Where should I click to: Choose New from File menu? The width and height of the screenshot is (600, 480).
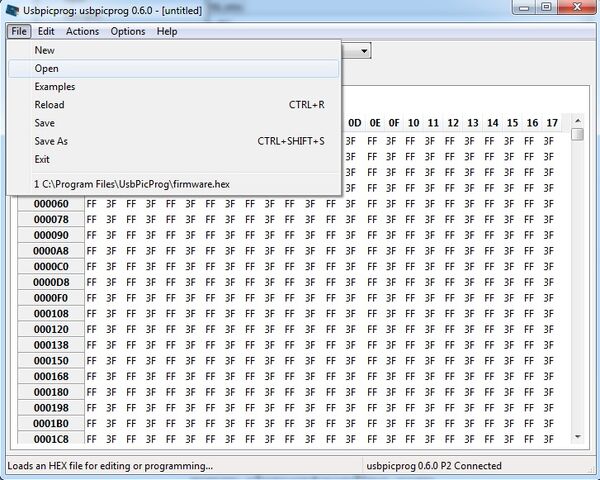tap(173, 50)
